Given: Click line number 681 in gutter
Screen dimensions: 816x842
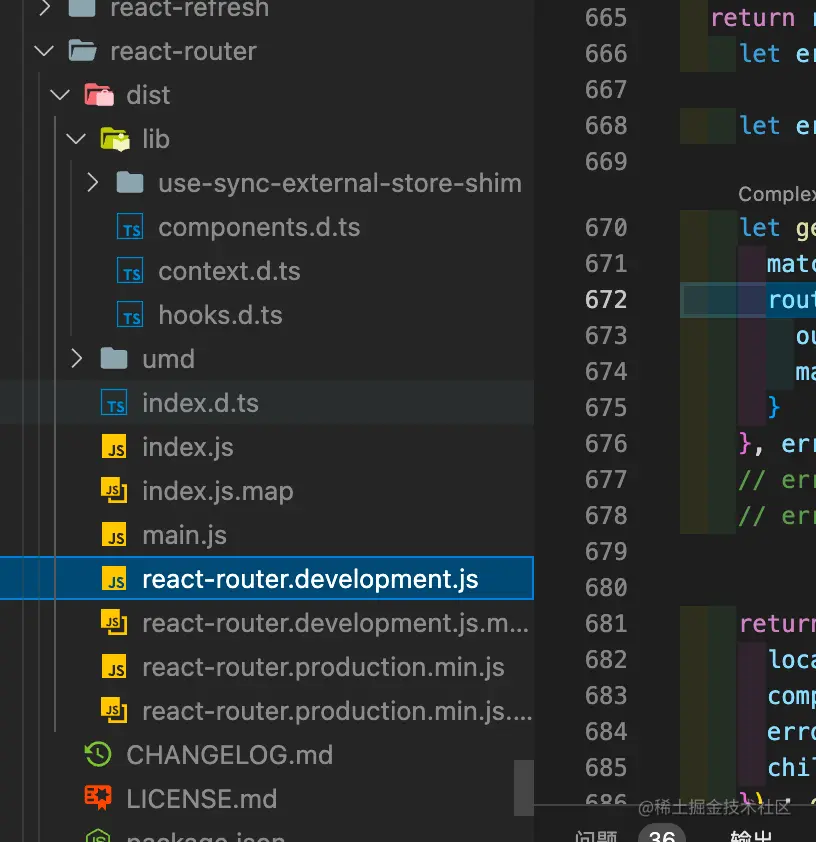Looking at the screenshot, I should coord(606,624).
